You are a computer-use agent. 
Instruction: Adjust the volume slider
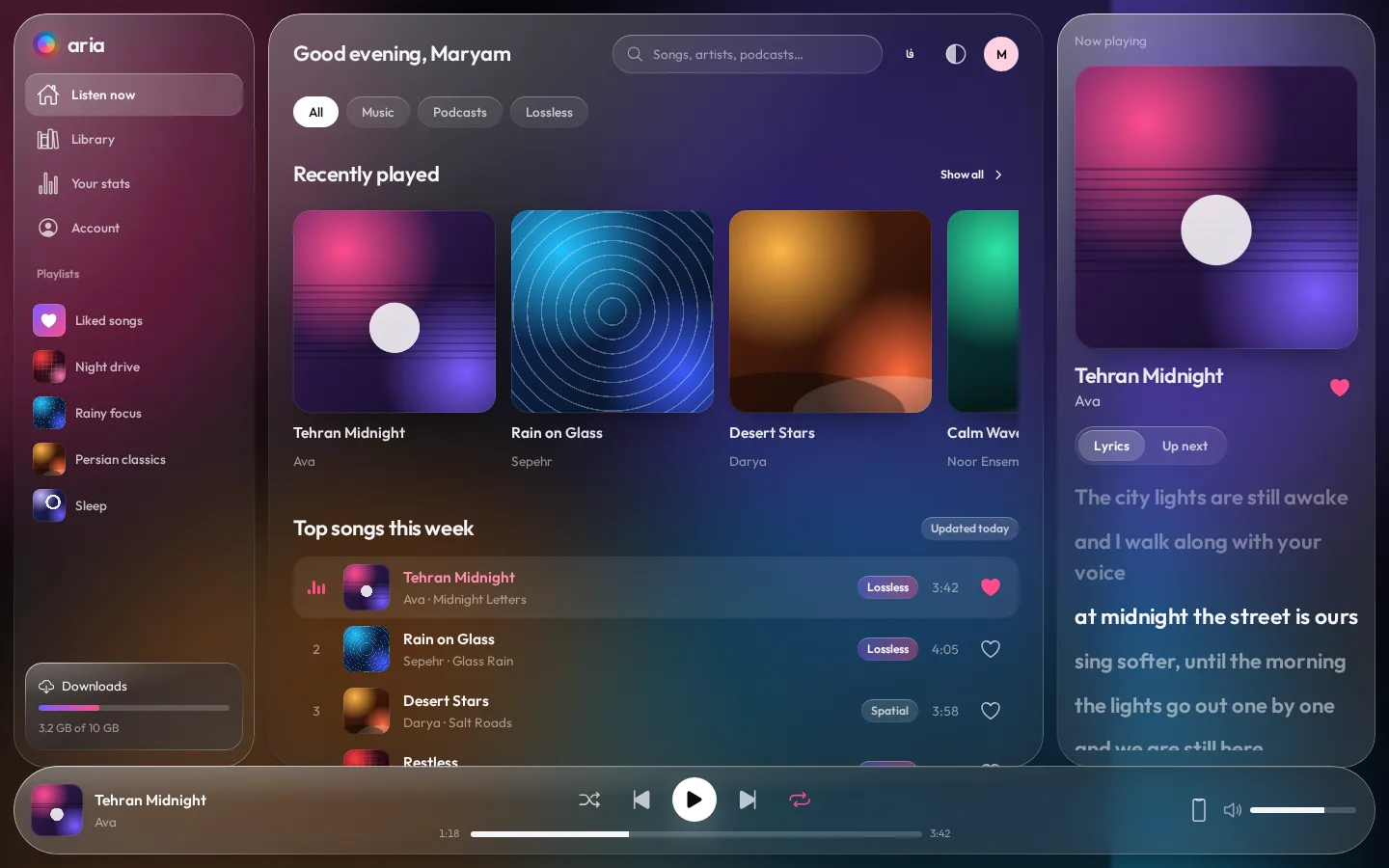(x=1303, y=810)
